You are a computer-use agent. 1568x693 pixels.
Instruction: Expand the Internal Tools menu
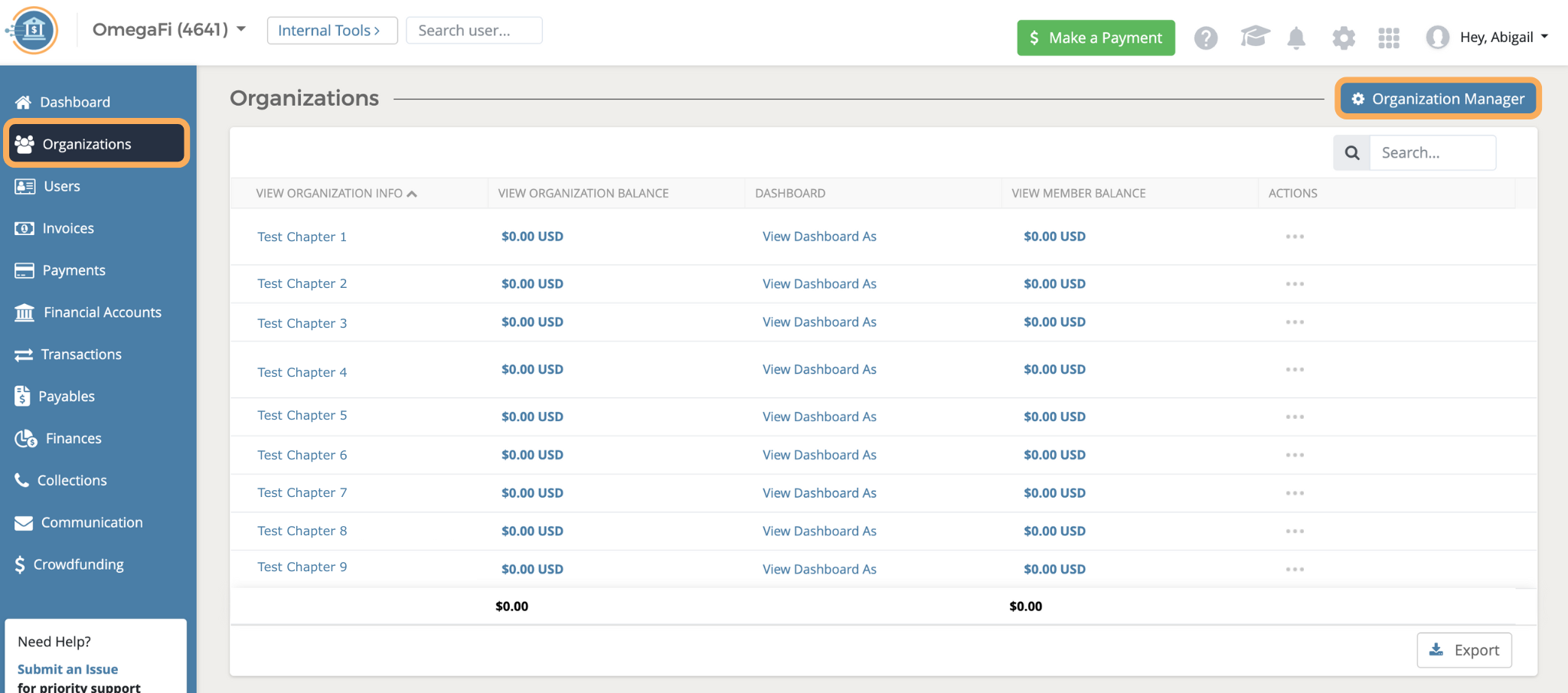tap(332, 31)
